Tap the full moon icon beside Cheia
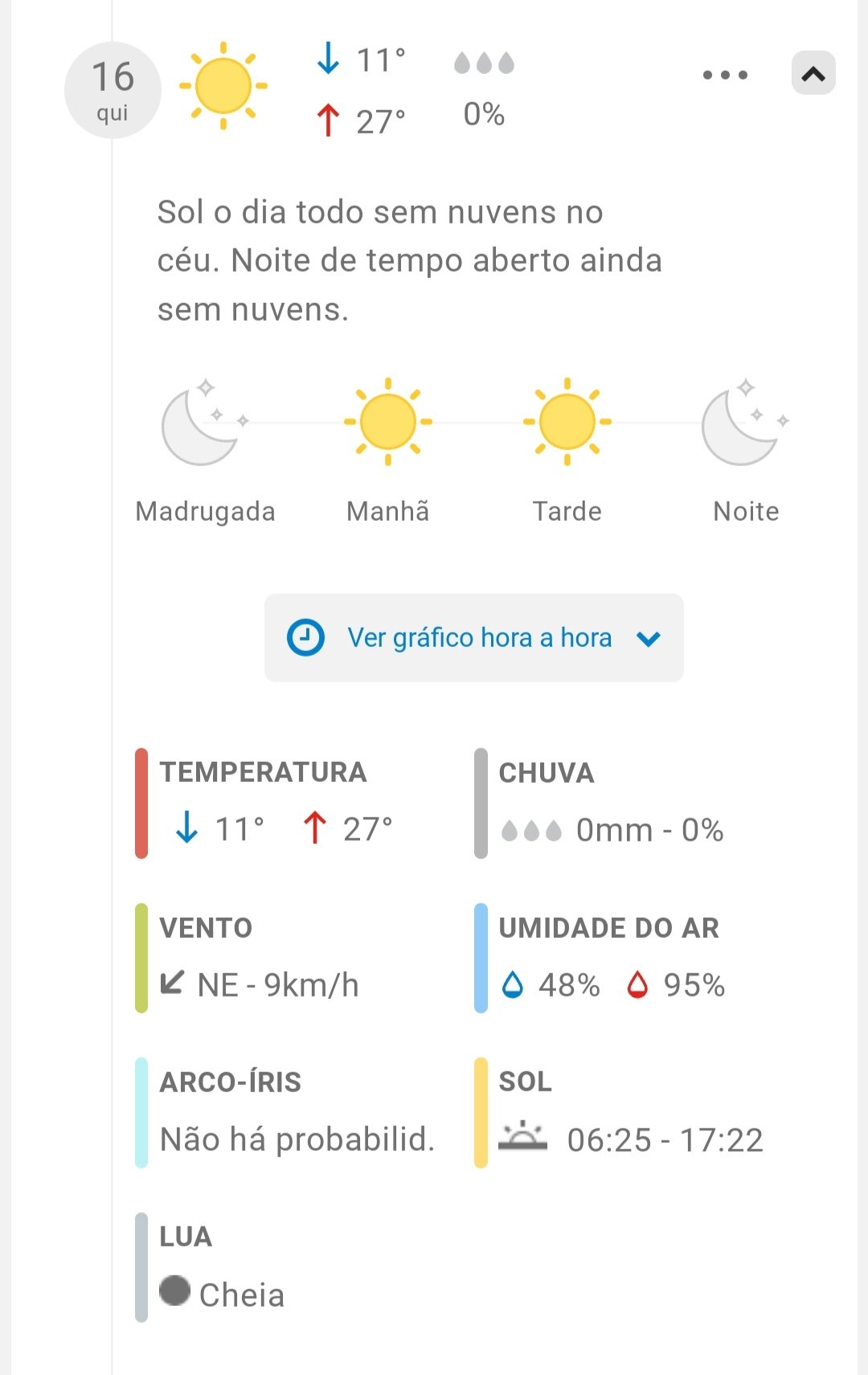 [x=174, y=1291]
